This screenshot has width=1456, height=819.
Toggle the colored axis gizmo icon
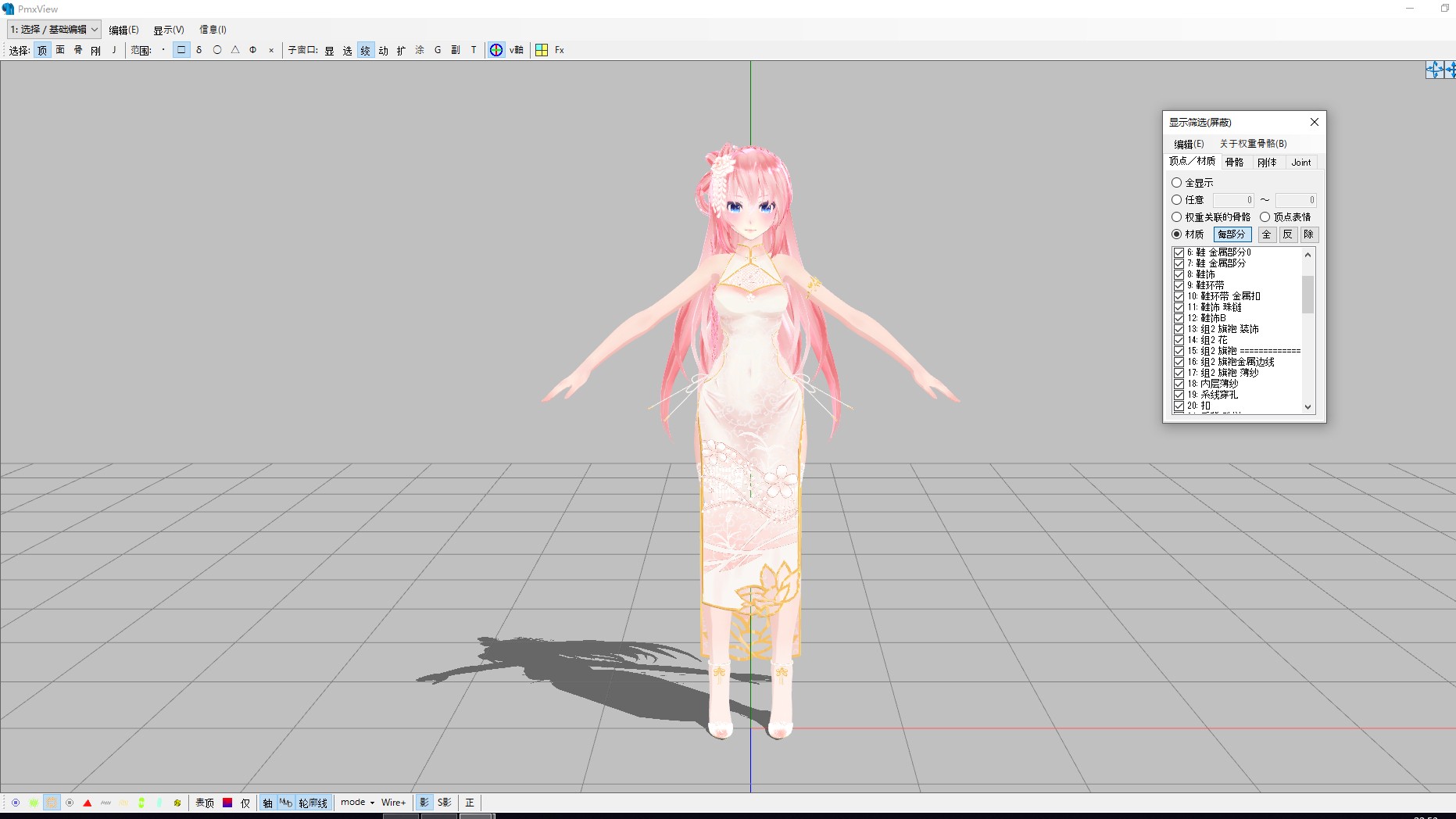pyautogui.click(x=496, y=50)
